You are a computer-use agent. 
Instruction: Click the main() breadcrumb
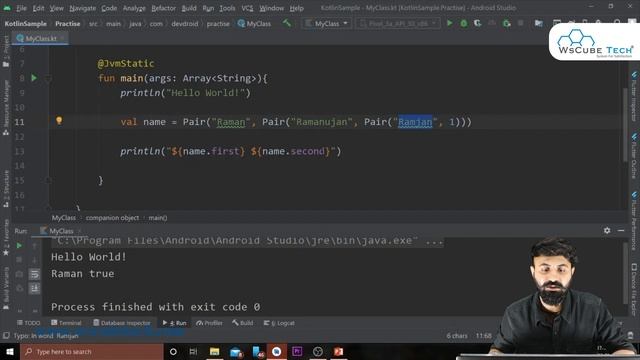pyautogui.click(x=158, y=218)
